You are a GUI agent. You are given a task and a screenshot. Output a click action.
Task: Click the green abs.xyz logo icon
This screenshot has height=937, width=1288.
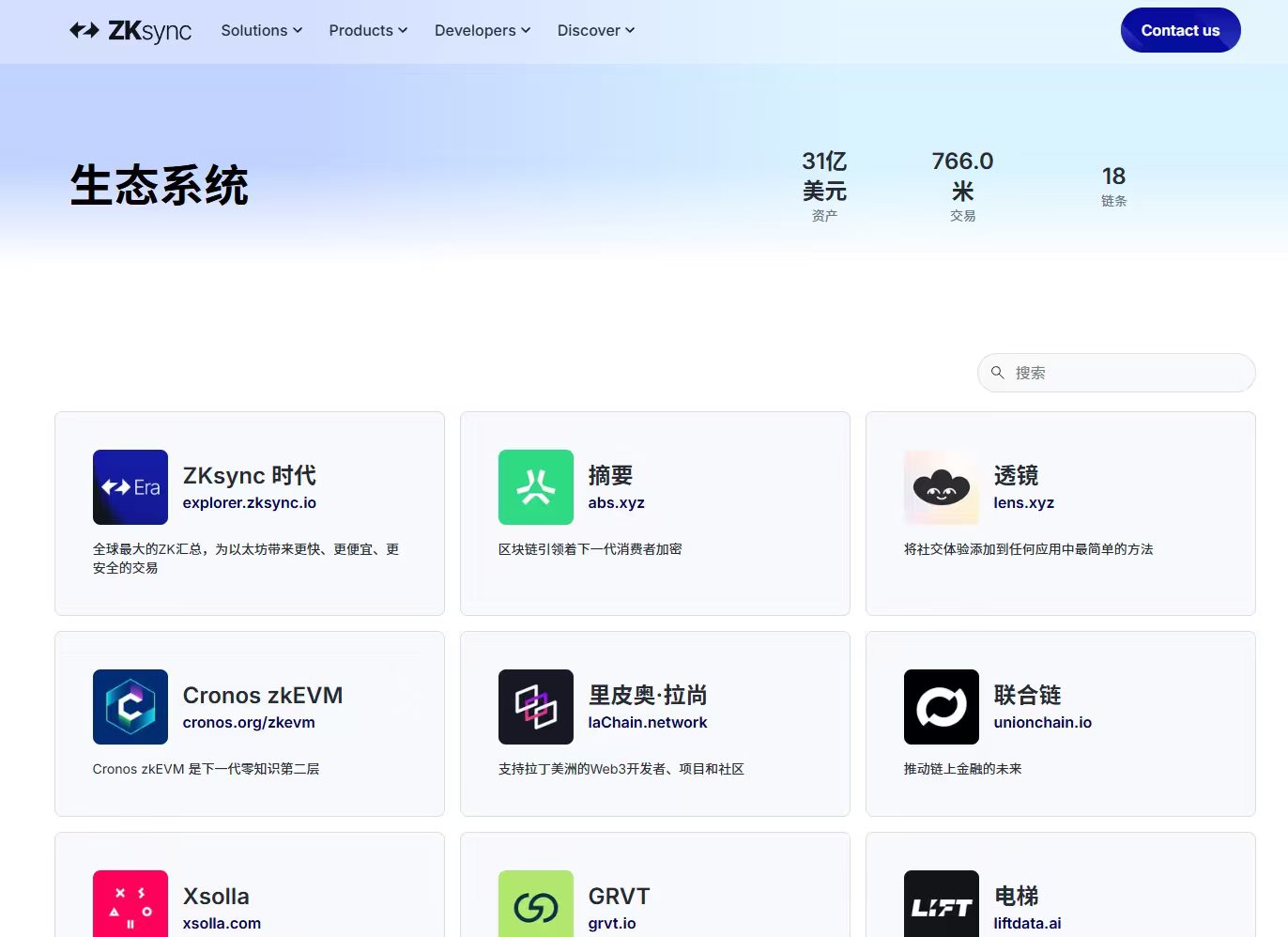click(x=536, y=487)
